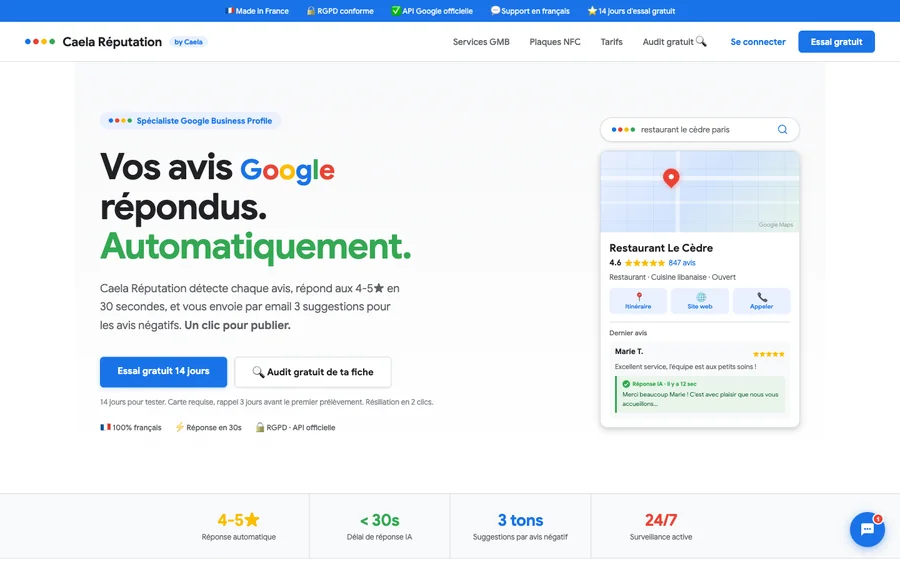The width and height of the screenshot is (900, 562).
Task: Click Audit gratuit de ta fiche button
Action: [x=313, y=372]
